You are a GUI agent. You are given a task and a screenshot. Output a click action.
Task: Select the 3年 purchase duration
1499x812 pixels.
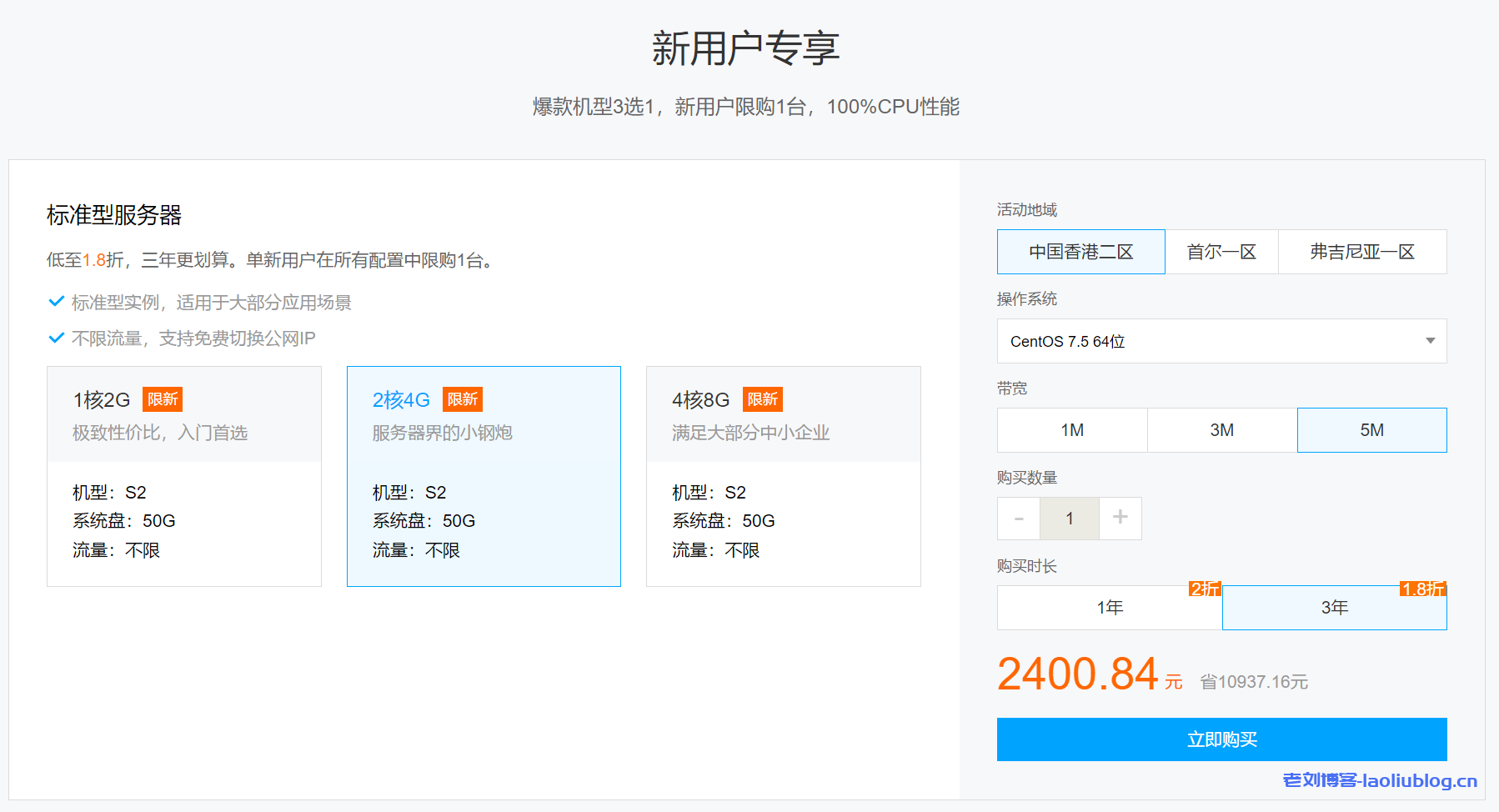[1334, 608]
